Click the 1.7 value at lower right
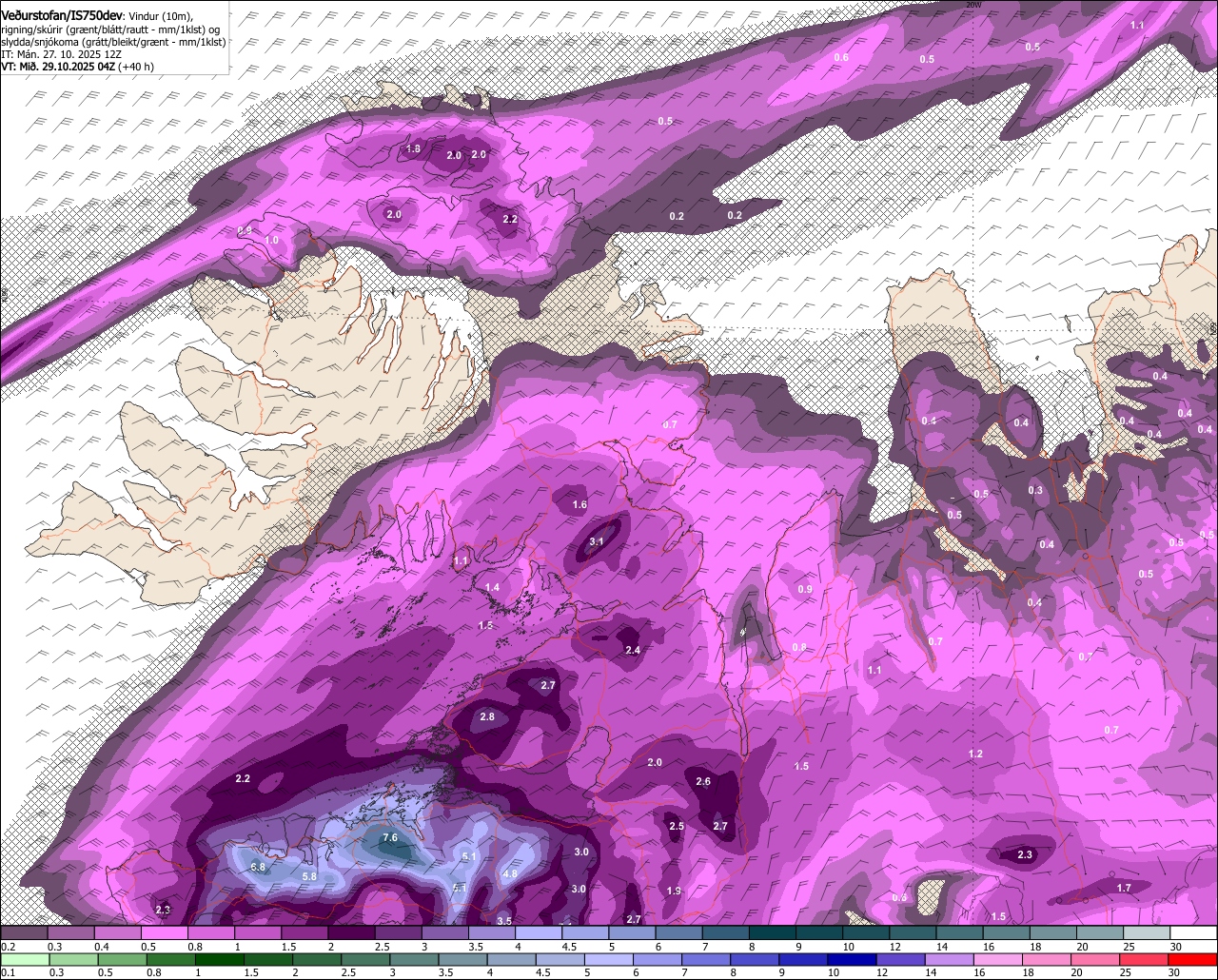The height and width of the screenshot is (980, 1218). [x=1124, y=889]
